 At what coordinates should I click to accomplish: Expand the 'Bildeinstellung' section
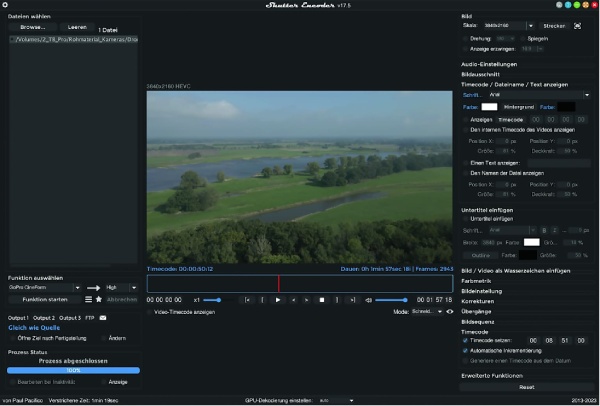pos(481,291)
